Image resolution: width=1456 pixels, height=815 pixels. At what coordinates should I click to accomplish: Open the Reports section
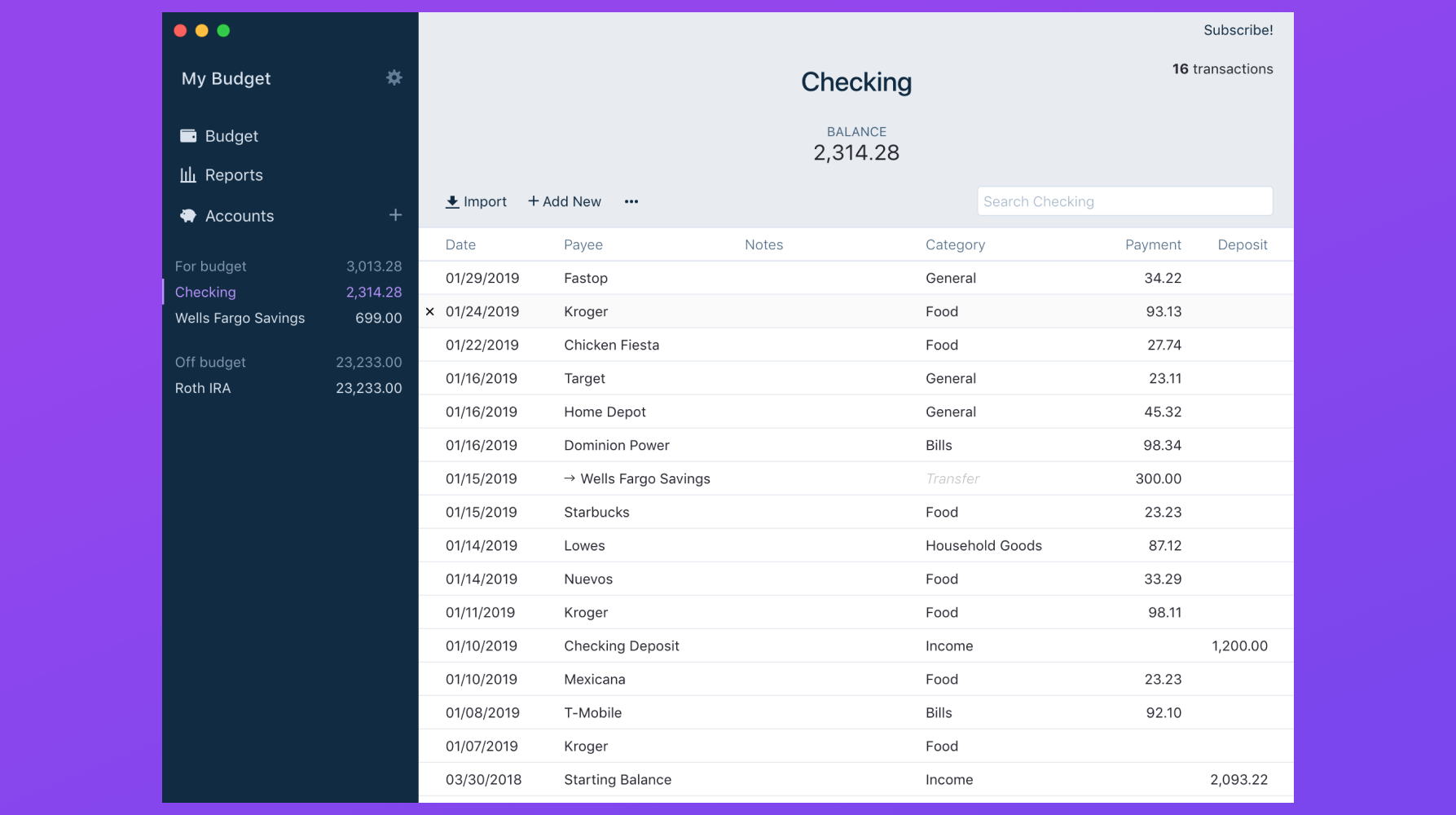point(234,175)
